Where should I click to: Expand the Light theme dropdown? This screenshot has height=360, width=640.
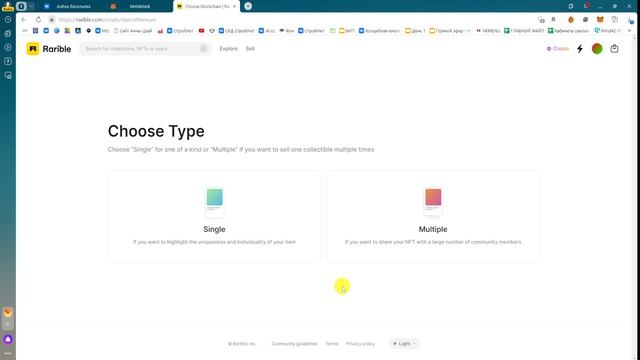[404, 344]
